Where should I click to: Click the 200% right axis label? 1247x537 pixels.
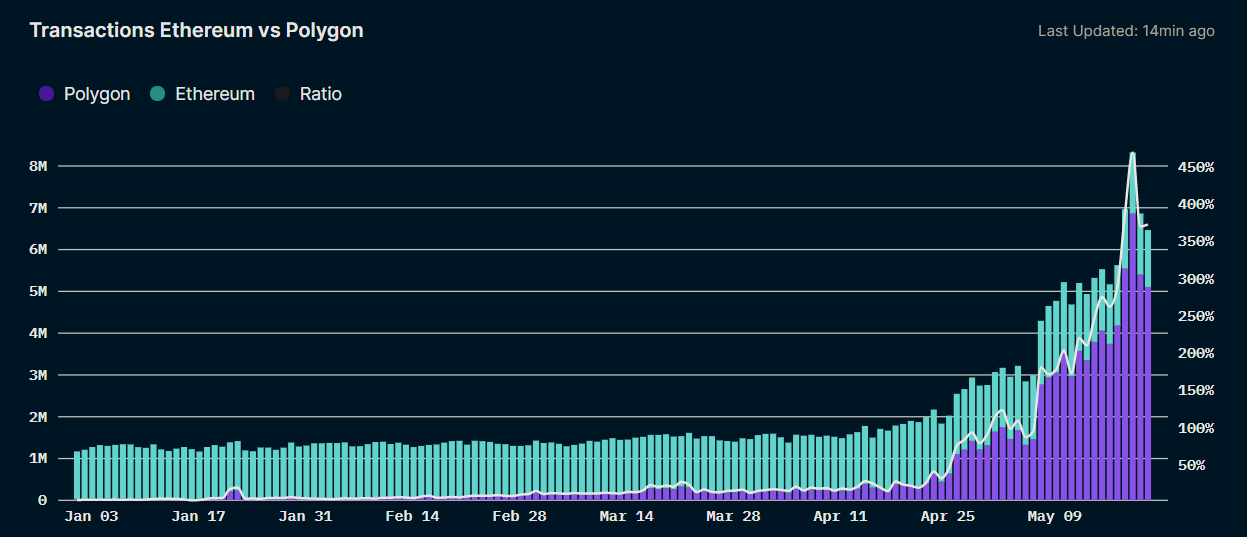click(1195, 353)
